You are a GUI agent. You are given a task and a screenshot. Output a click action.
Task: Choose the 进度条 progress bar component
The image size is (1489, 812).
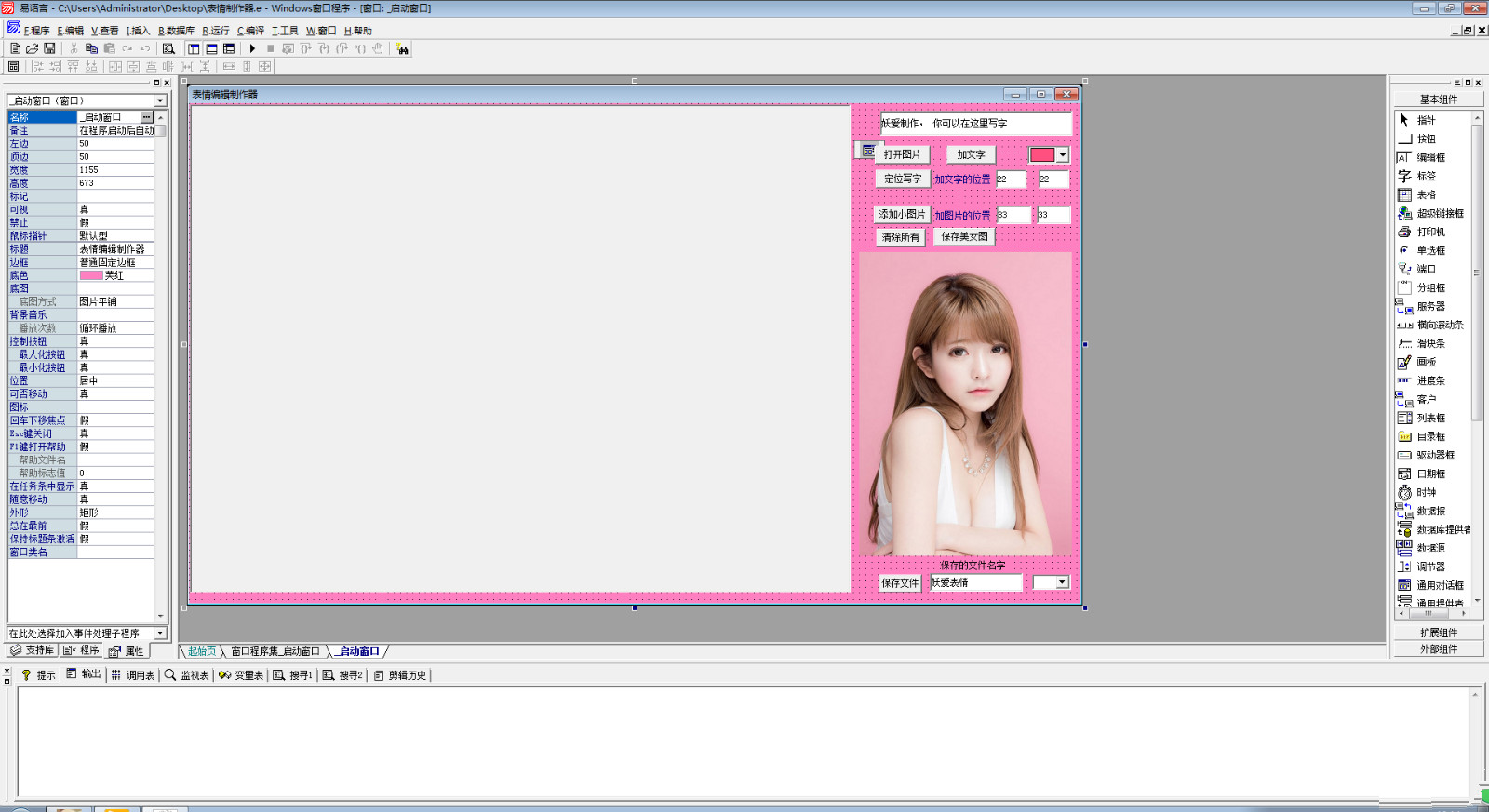tap(1429, 380)
